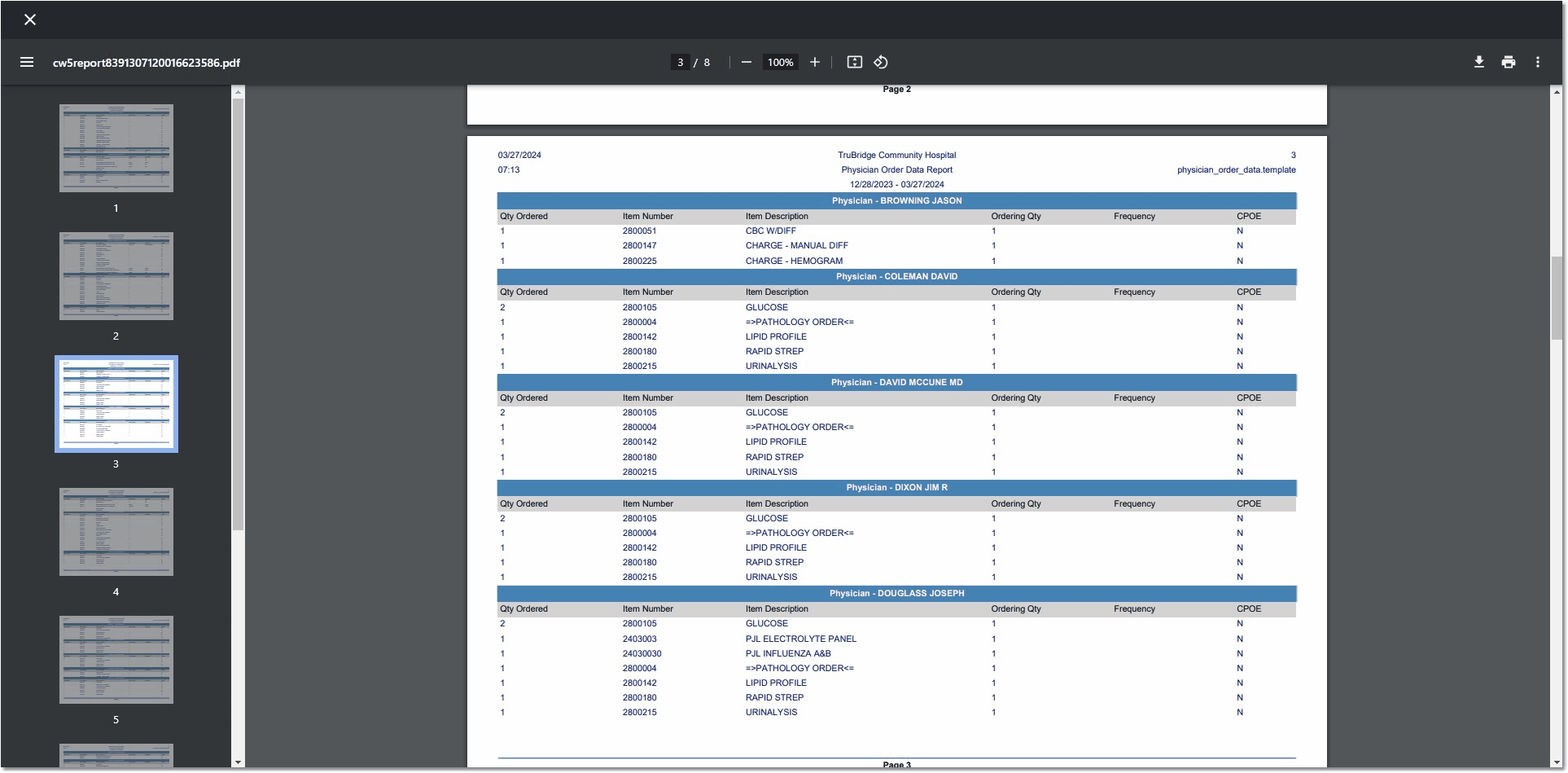Close the PDF viewer with the X icon
This screenshot has height=773, width=1568.
click(30, 20)
